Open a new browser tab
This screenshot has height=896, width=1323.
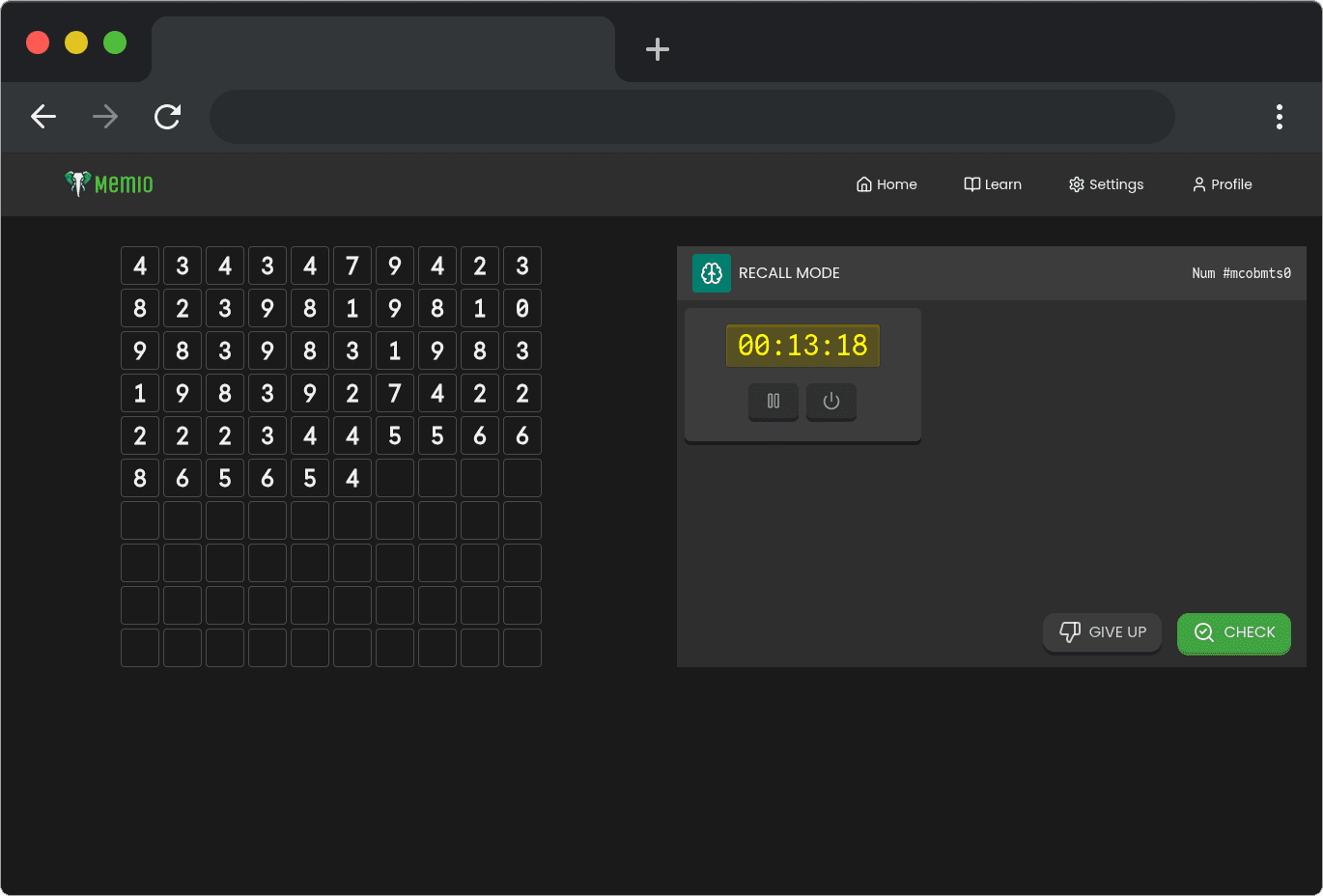[x=657, y=49]
